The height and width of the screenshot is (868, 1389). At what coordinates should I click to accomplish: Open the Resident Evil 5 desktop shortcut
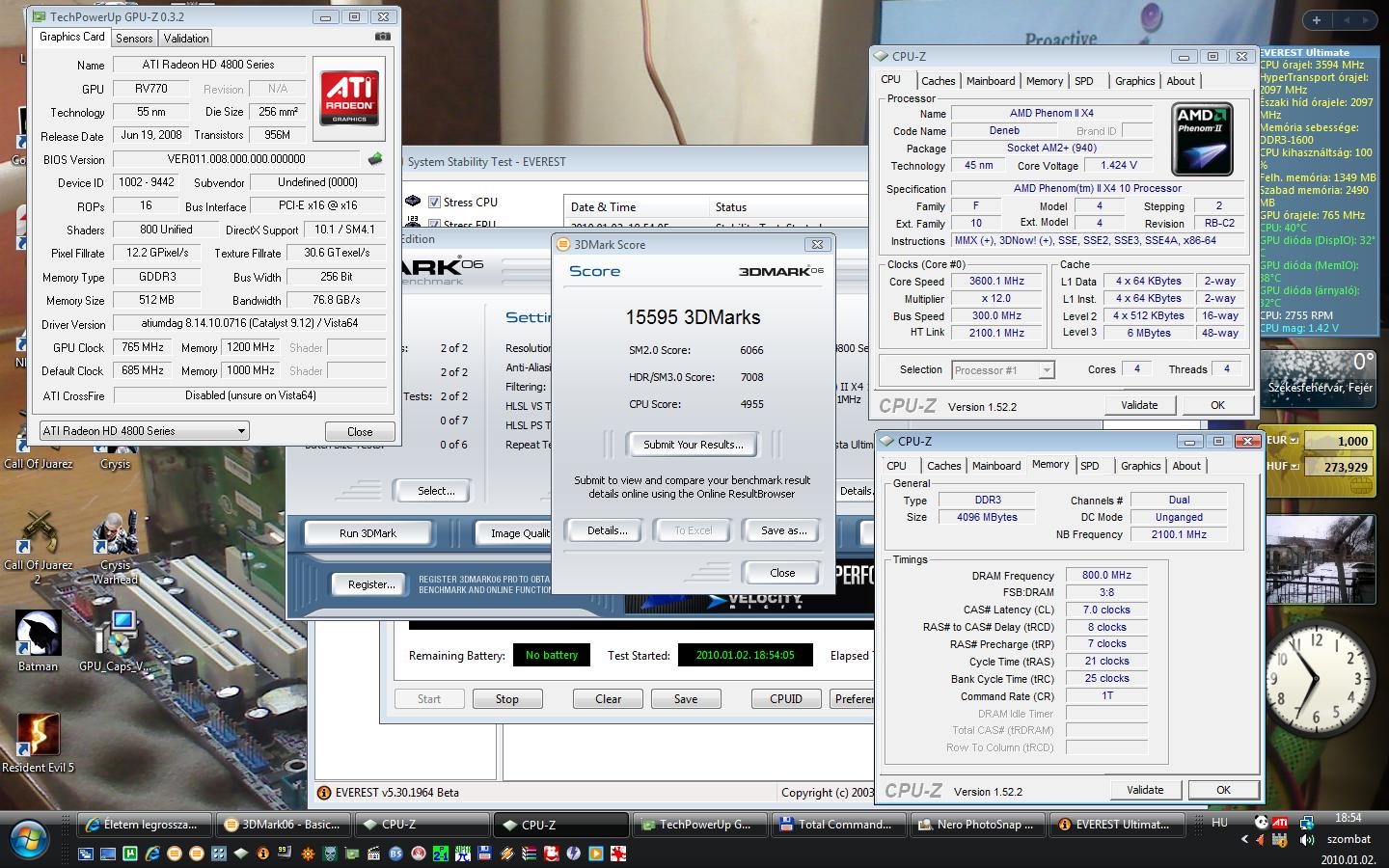(39, 743)
